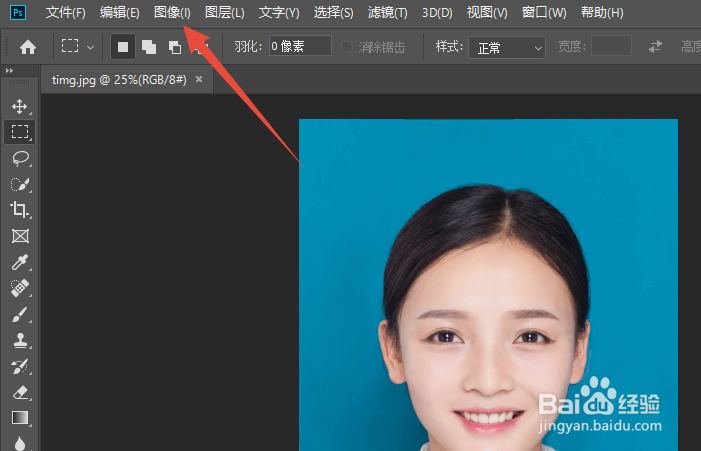
Task: Toggle the 消除锯齿 anti-alias checkbox
Action: pyautogui.click(x=346, y=46)
